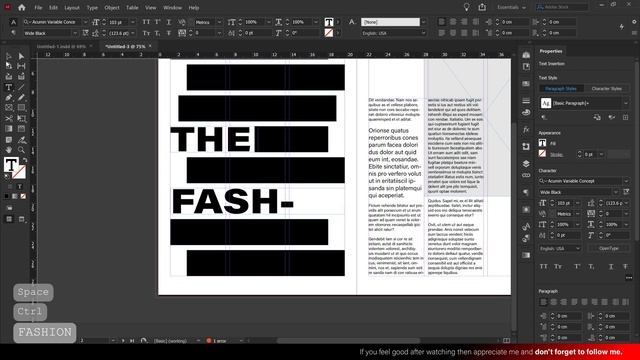The height and width of the screenshot is (360, 640).
Task: Open Metrics kerning dropdown in control bar
Action: point(219,22)
